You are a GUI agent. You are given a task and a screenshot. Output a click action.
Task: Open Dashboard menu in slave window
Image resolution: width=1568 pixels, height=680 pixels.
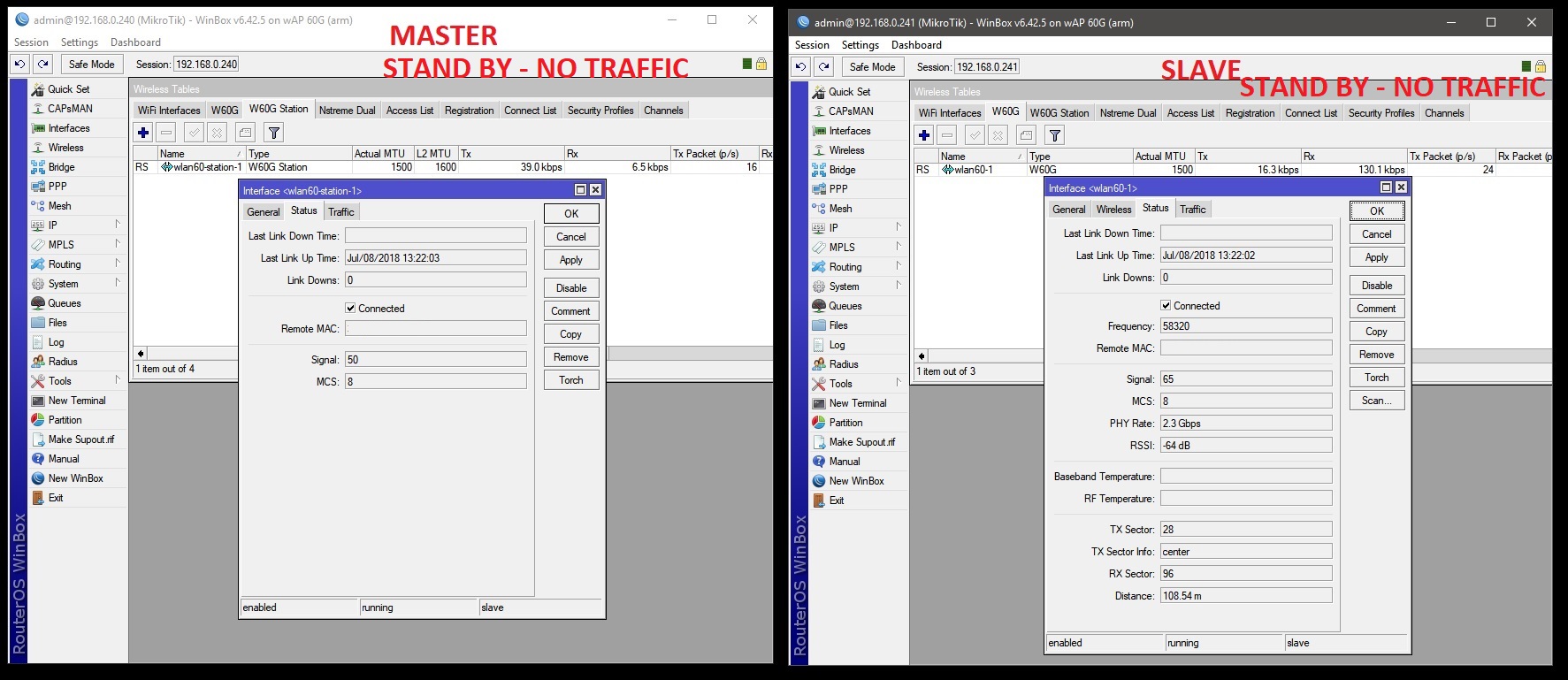(916, 45)
